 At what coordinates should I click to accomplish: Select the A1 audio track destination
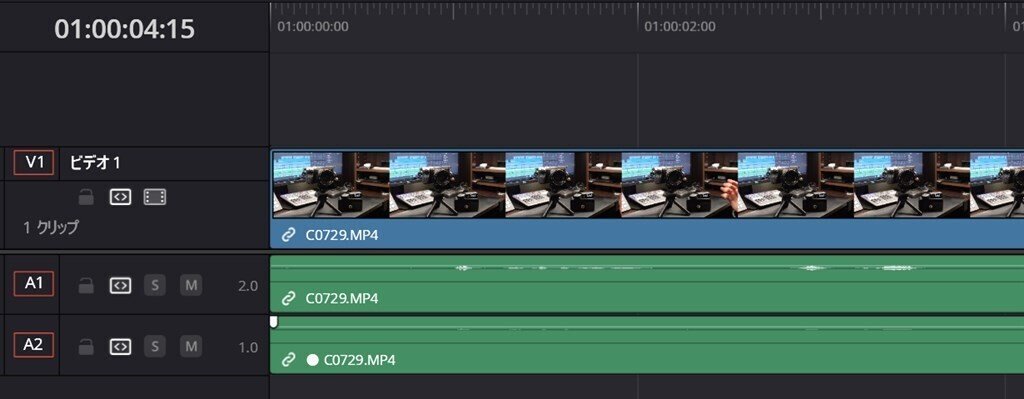point(34,283)
